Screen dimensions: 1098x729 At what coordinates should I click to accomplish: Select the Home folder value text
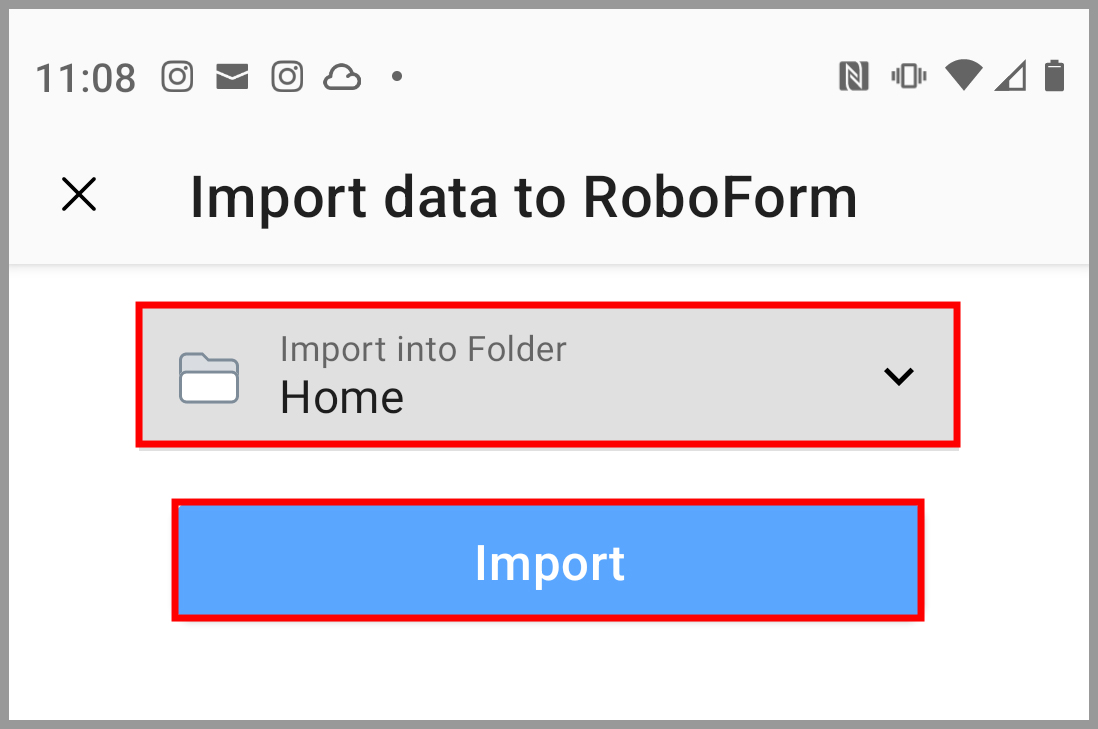click(342, 398)
